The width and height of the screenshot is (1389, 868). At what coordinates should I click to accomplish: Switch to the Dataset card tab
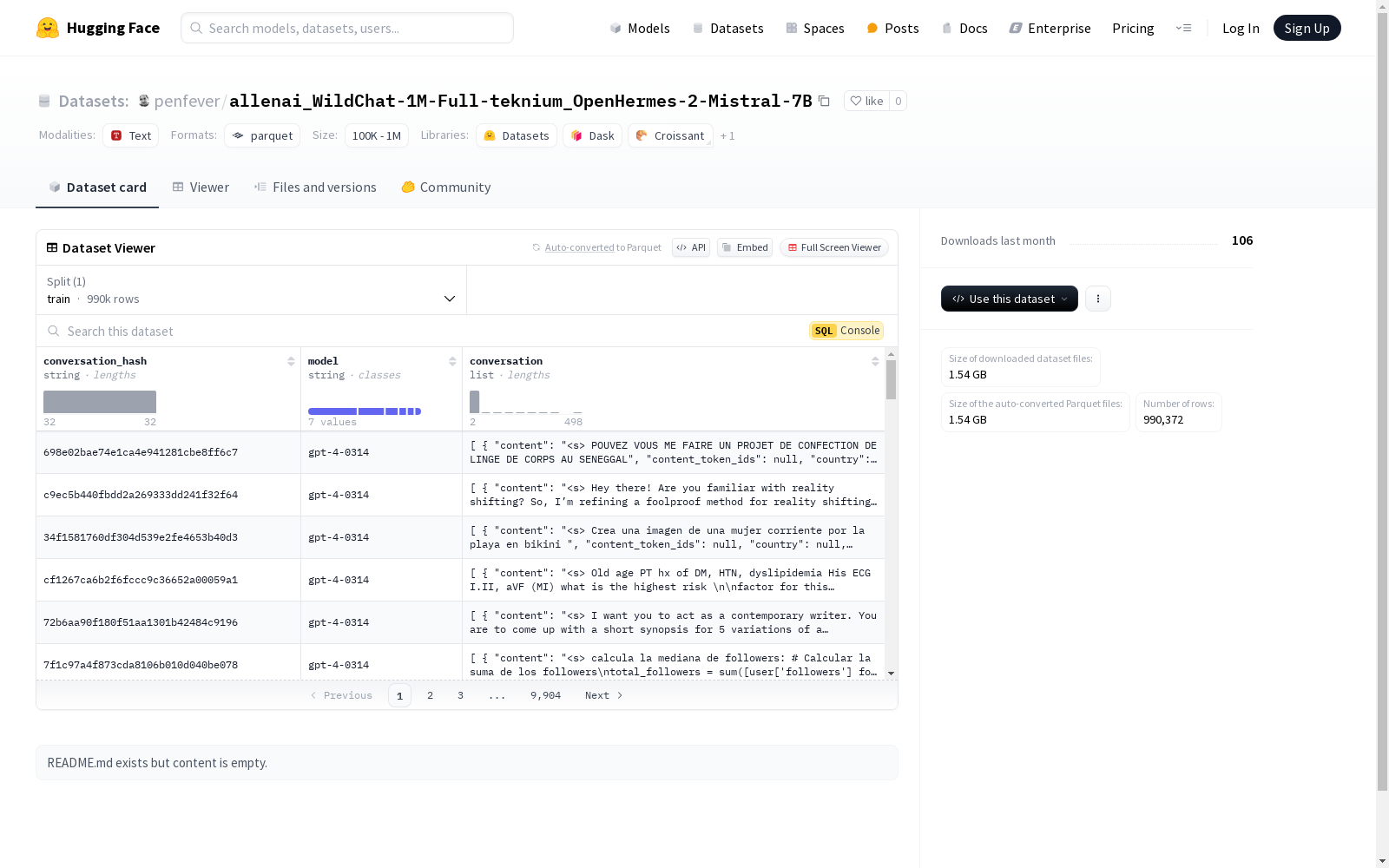(x=97, y=187)
